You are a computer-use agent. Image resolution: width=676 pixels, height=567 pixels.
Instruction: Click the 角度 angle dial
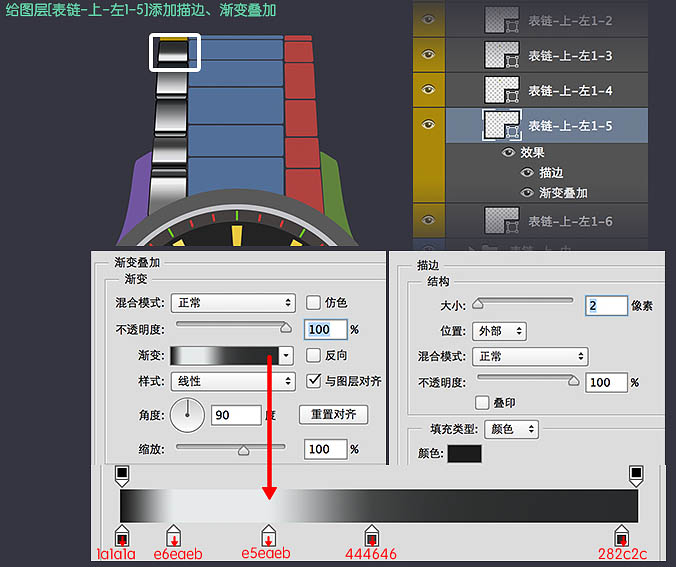[187, 415]
